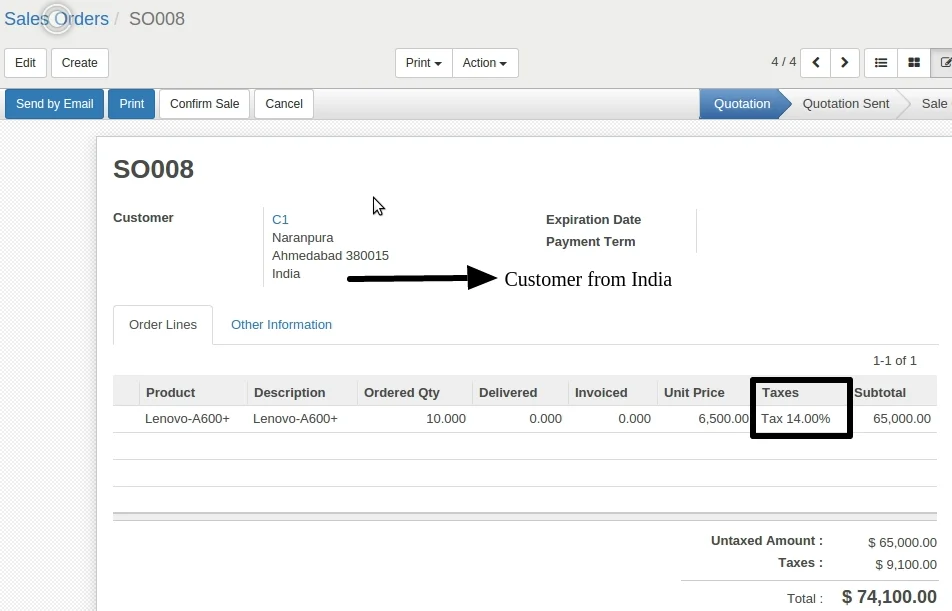The image size is (952, 611).
Task: Click the Create button
Action: coord(79,62)
